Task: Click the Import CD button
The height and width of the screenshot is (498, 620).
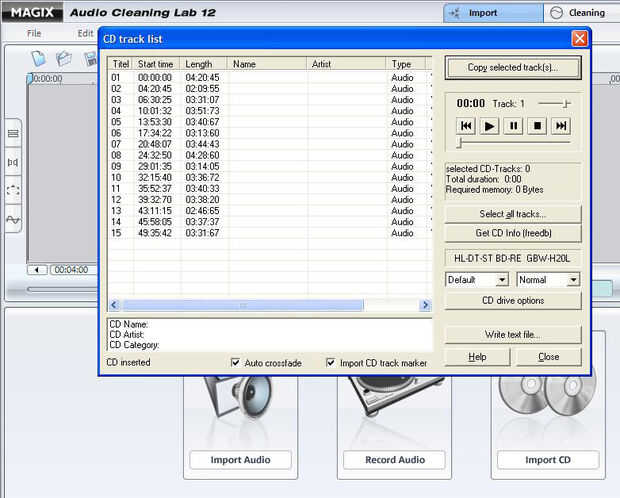Action: [x=548, y=460]
